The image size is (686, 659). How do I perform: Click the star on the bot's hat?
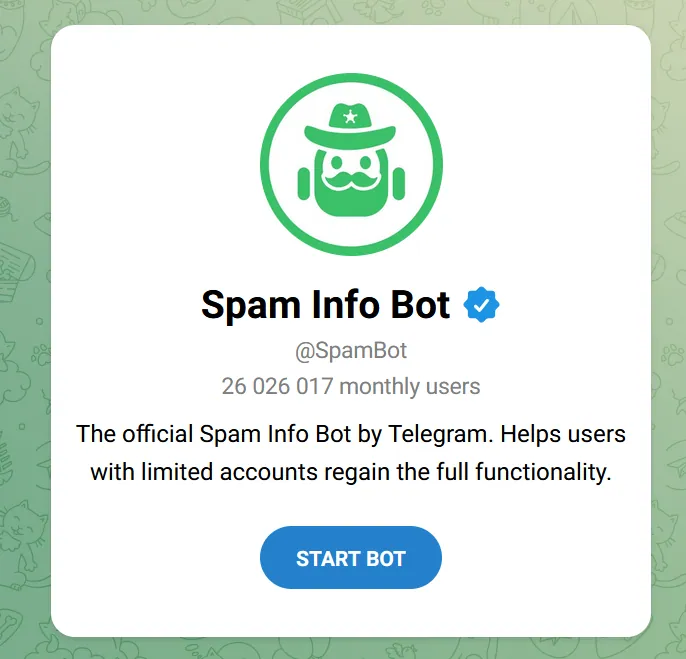tap(350, 118)
